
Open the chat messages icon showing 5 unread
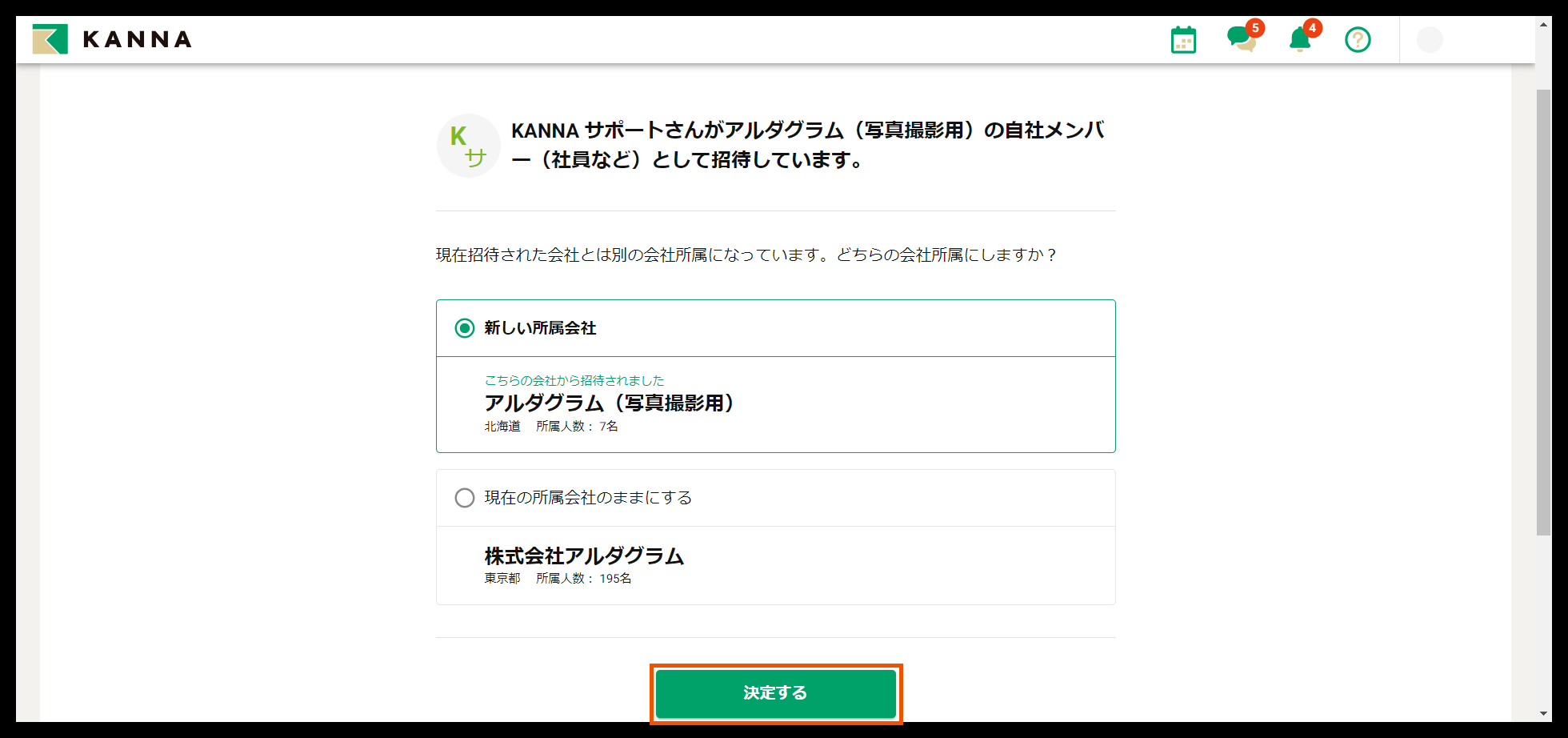click(x=1242, y=38)
